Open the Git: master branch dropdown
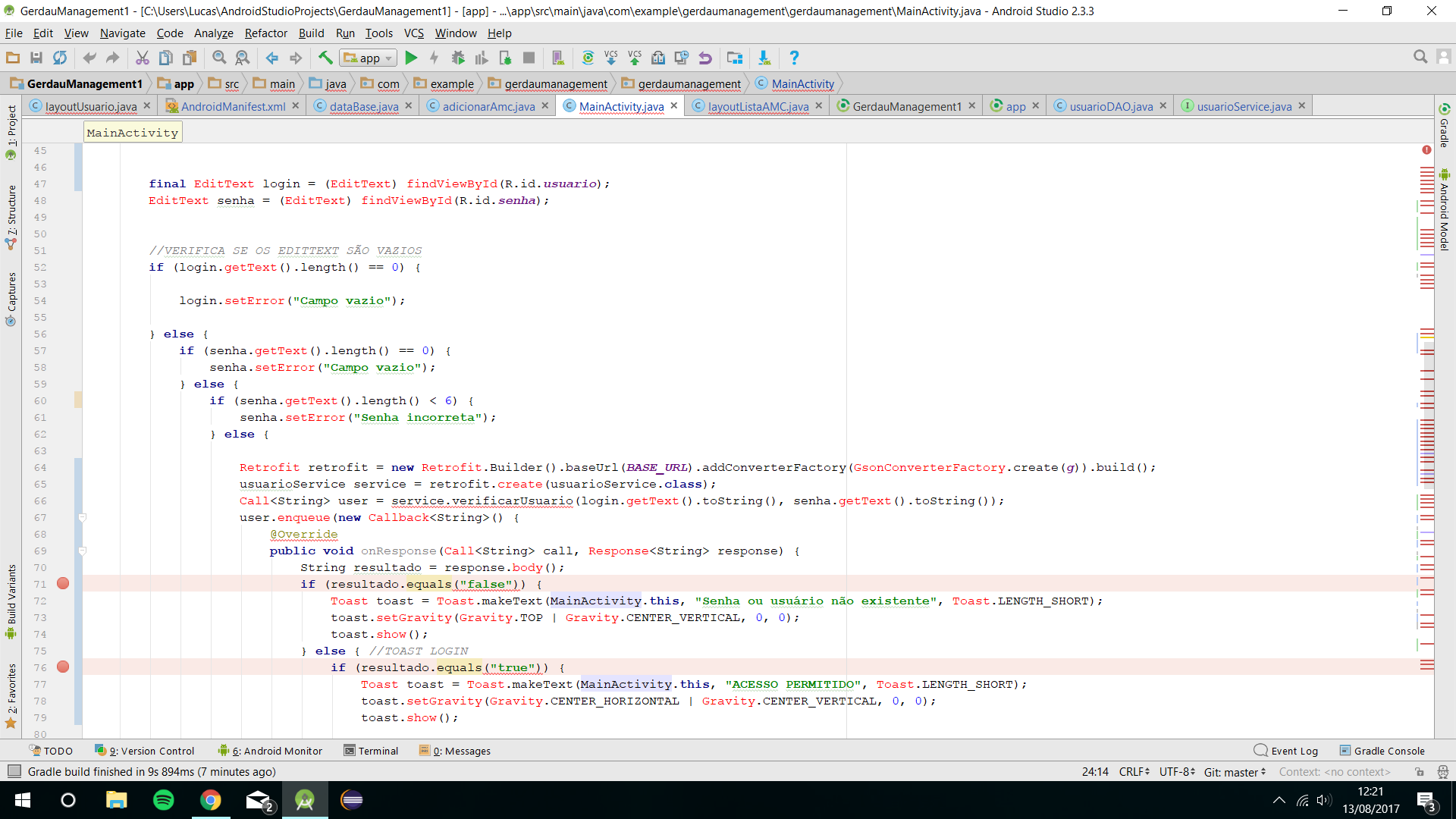Image resolution: width=1456 pixels, height=819 pixels. pos(1235,772)
